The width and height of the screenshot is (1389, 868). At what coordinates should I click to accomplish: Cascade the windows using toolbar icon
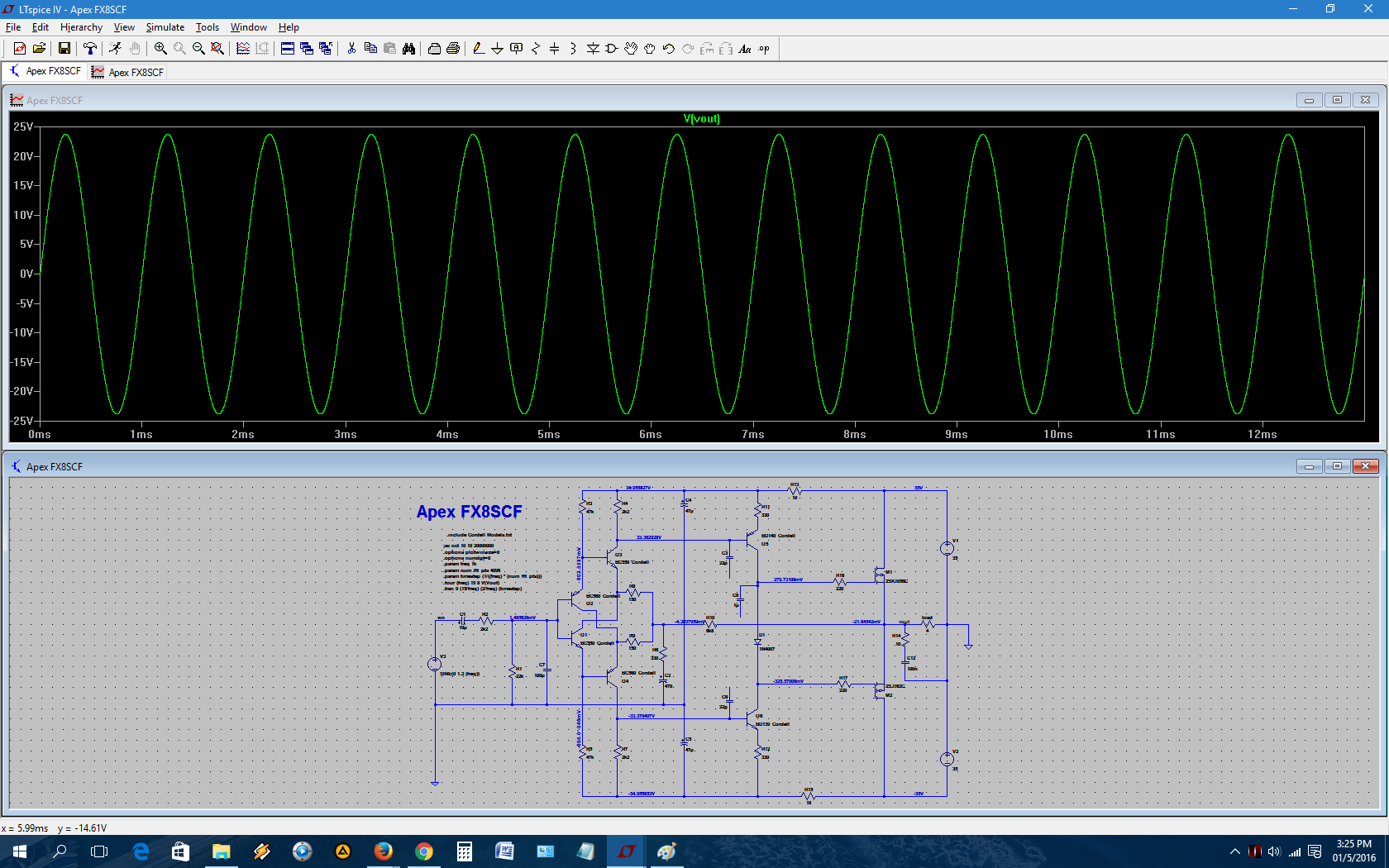[307, 49]
